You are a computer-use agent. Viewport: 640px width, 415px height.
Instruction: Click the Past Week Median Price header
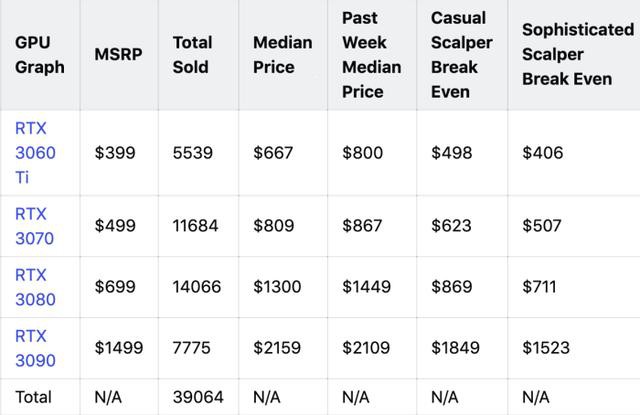click(371, 55)
